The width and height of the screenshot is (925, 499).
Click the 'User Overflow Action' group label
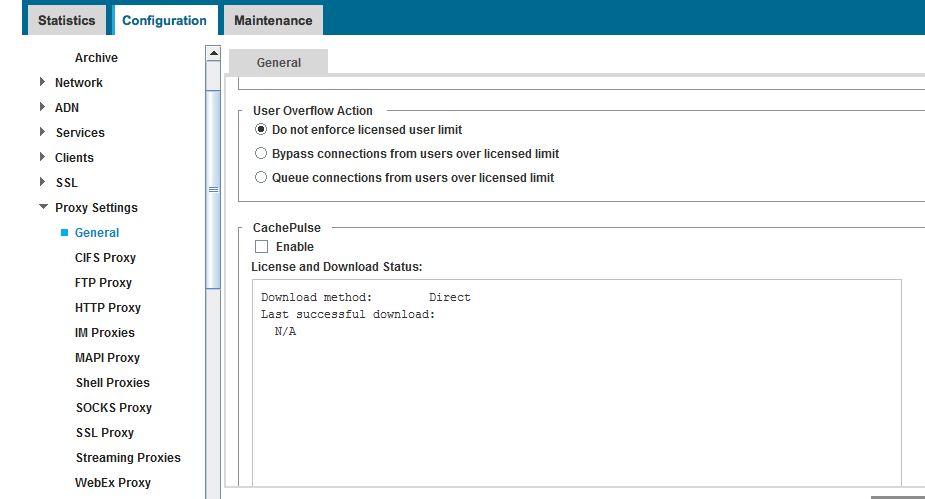coord(313,111)
